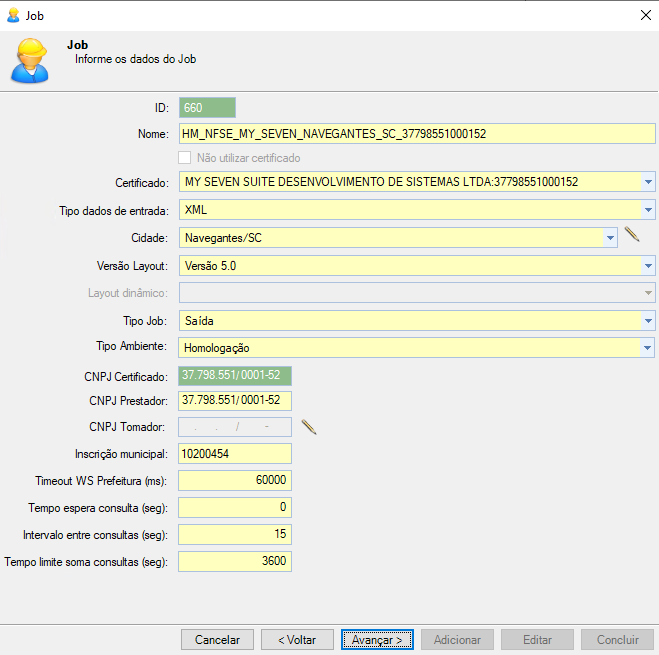This screenshot has height=655, width=659.
Task: Click the 'Avançar >' button
Action: point(377,640)
